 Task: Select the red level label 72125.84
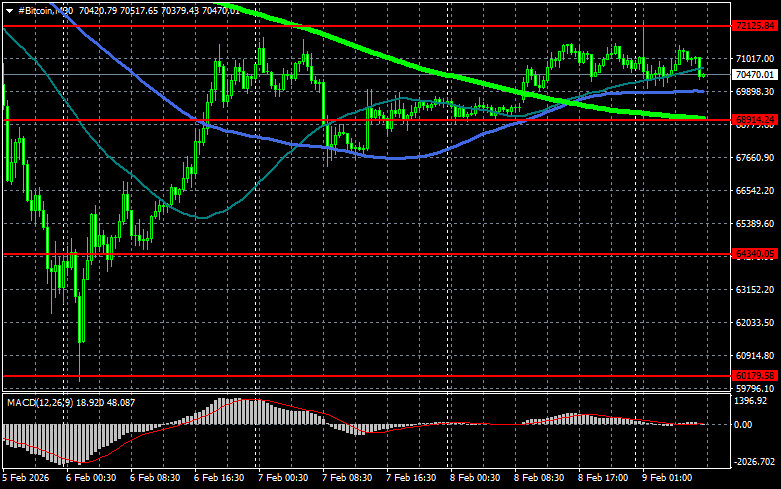point(755,26)
